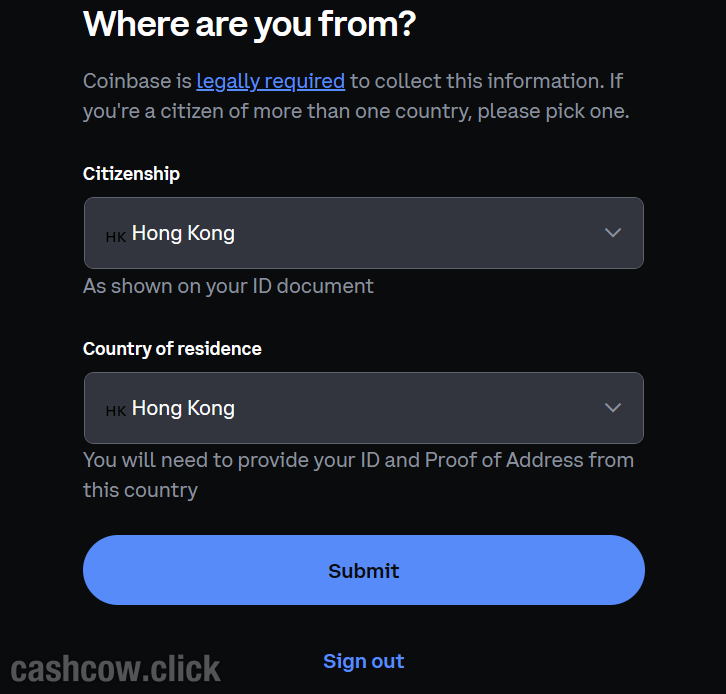Click the Sign out link
Viewport: 726px width, 694px height.
tap(363, 661)
